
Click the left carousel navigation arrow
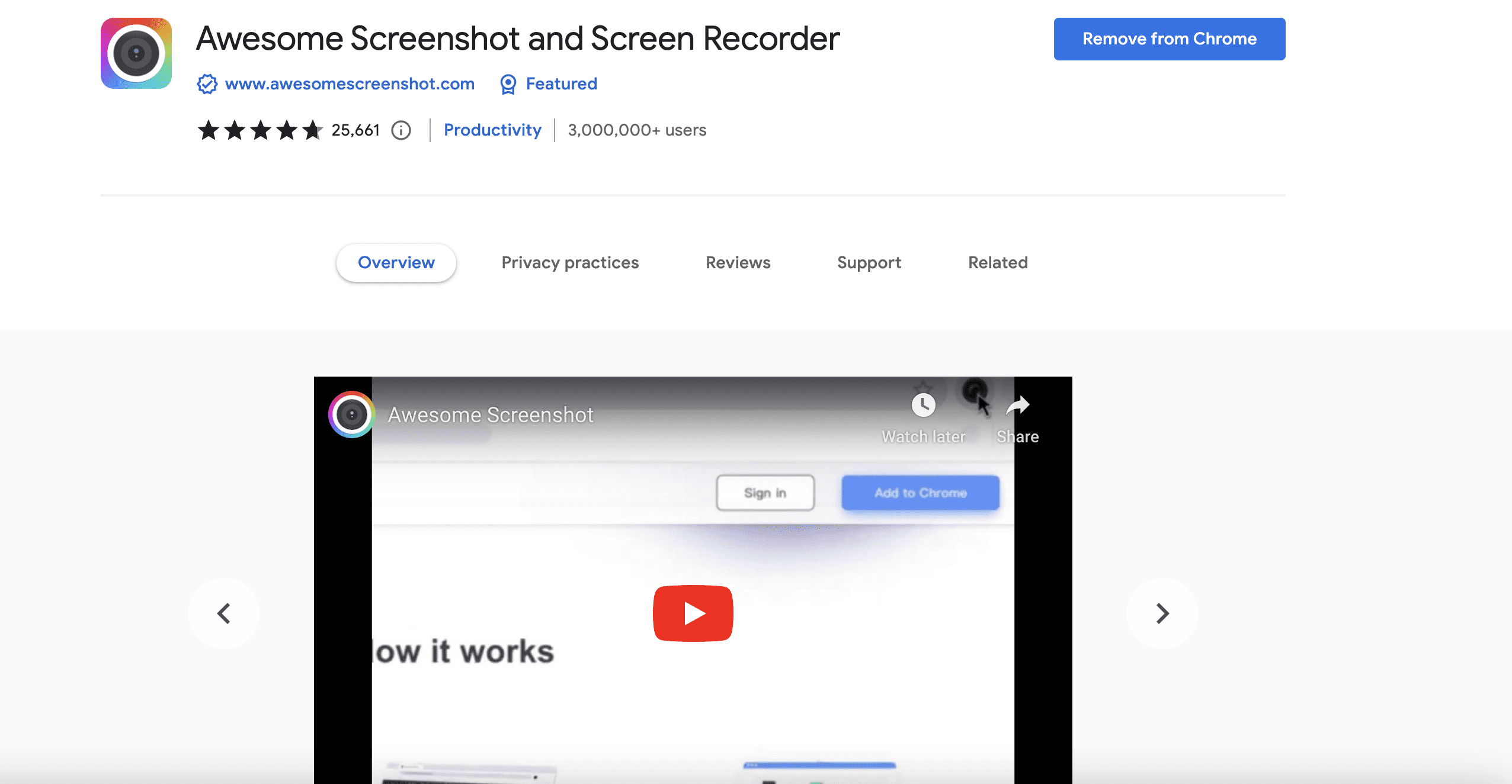pos(225,613)
